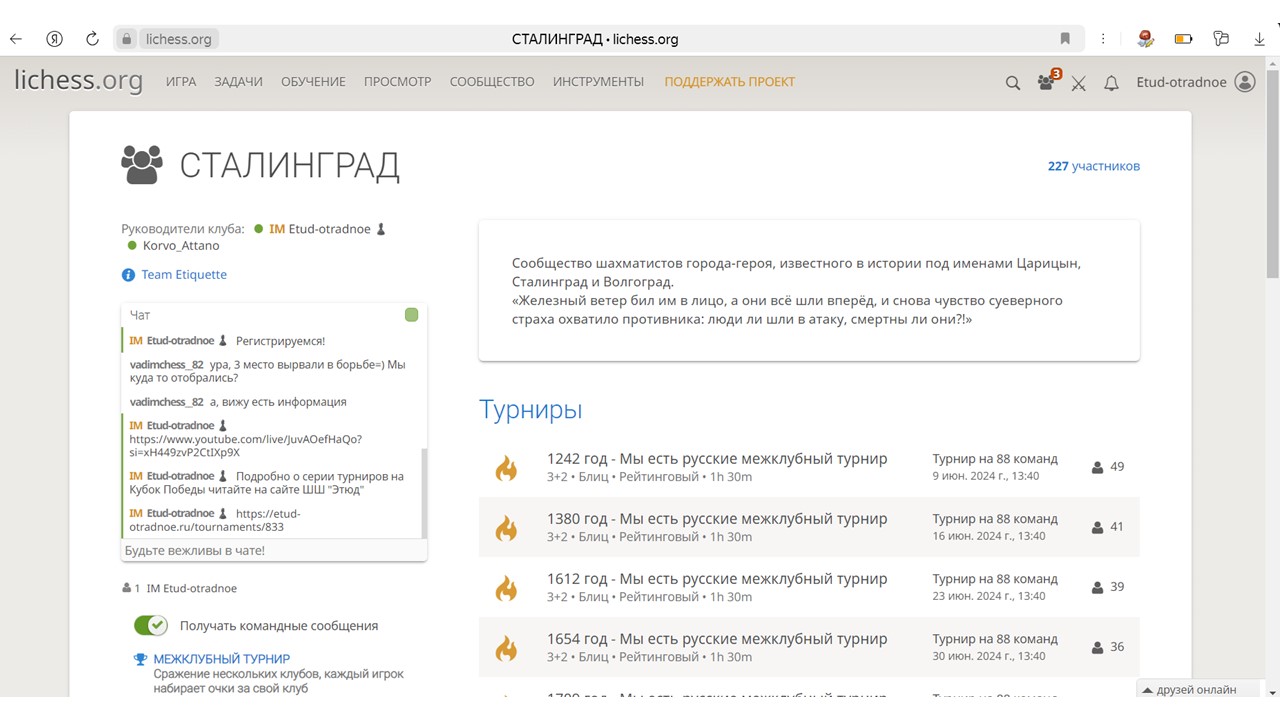Viewport: 1280px width, 720px height.
Task: Open the lichess search magnifier
Action: click(x=1013, y=83)
